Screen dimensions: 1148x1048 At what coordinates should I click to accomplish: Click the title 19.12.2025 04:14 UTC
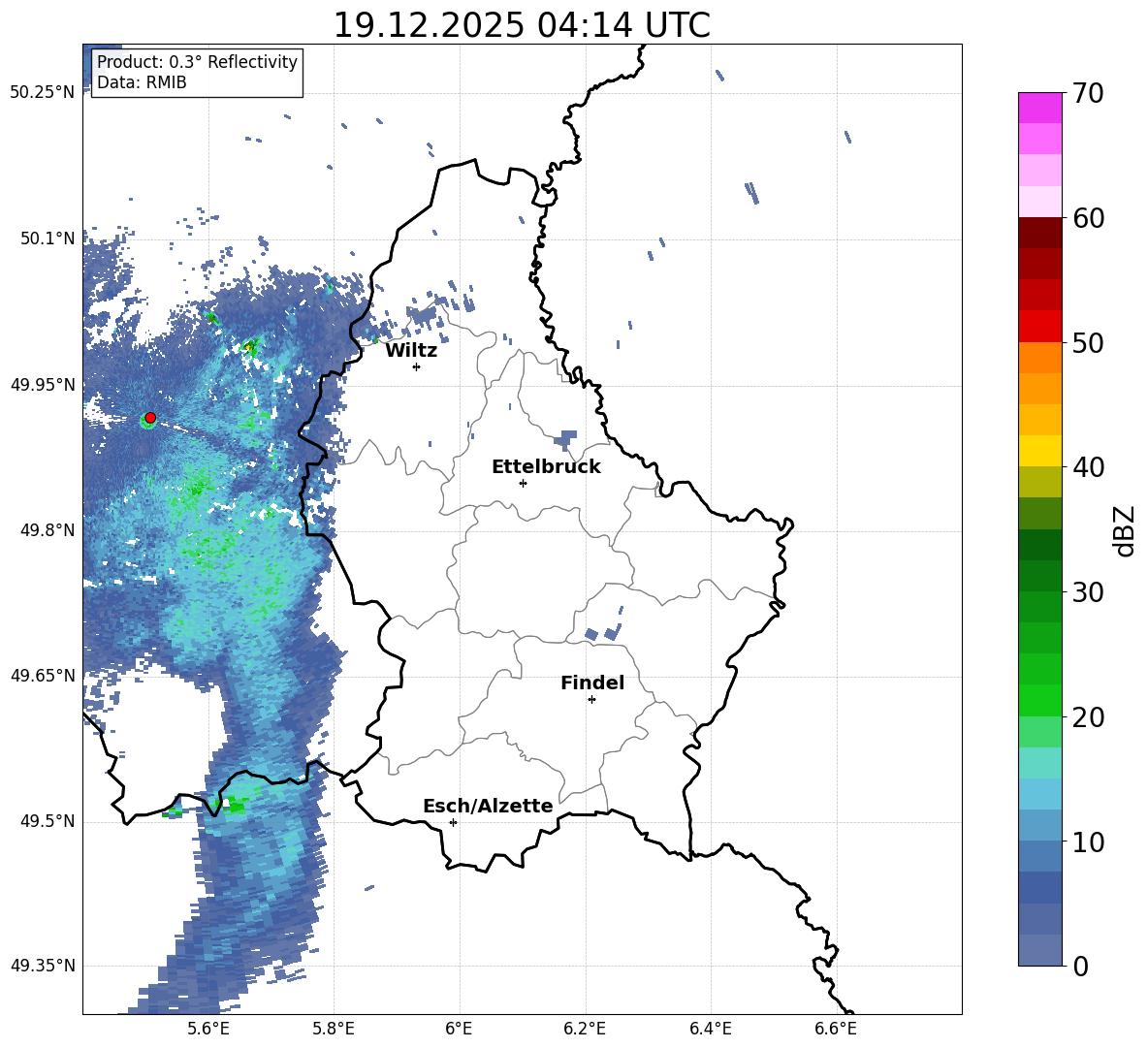pos(522,25)
